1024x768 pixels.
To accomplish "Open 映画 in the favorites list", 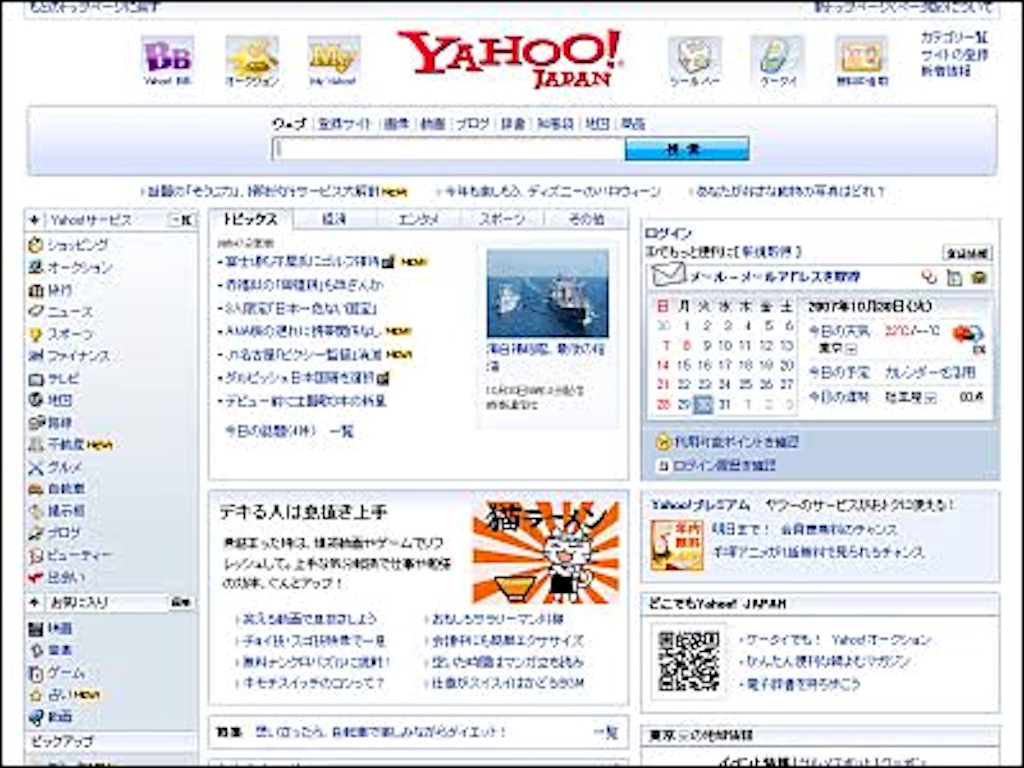I will [51, 629].
